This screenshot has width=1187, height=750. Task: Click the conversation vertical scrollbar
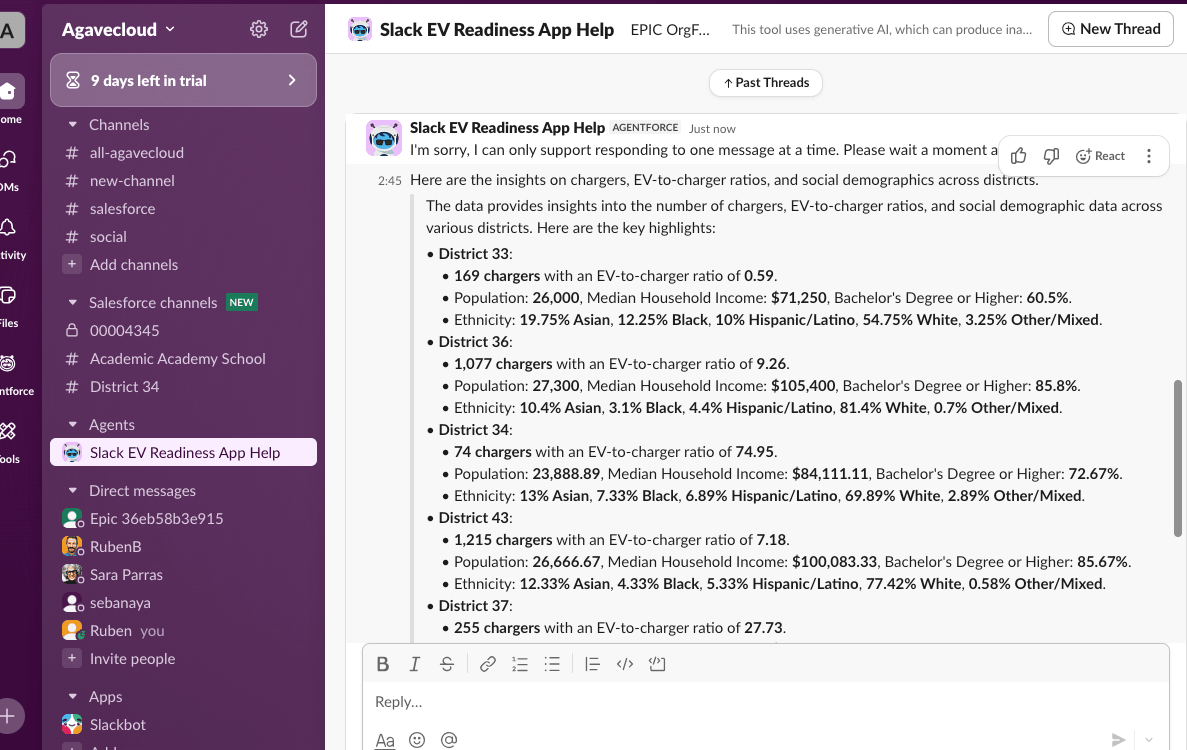point(1177,459)
